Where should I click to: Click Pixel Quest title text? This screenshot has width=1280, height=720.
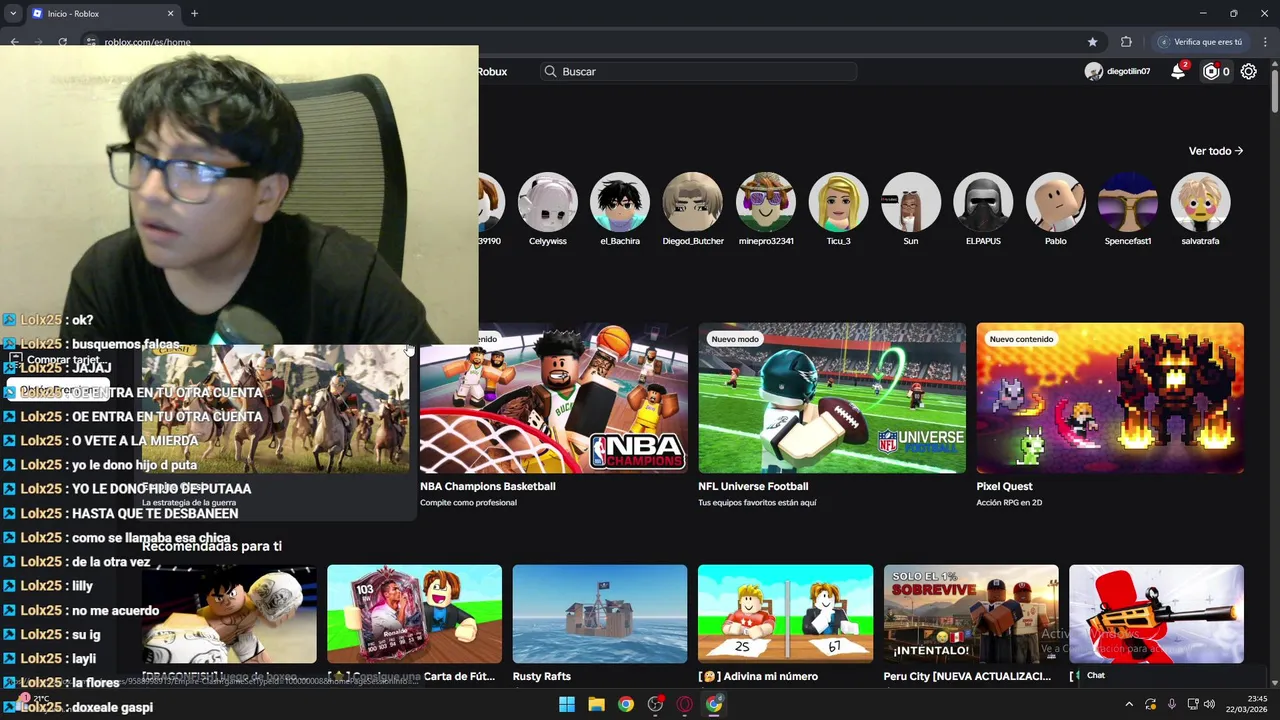point(1004,486)
